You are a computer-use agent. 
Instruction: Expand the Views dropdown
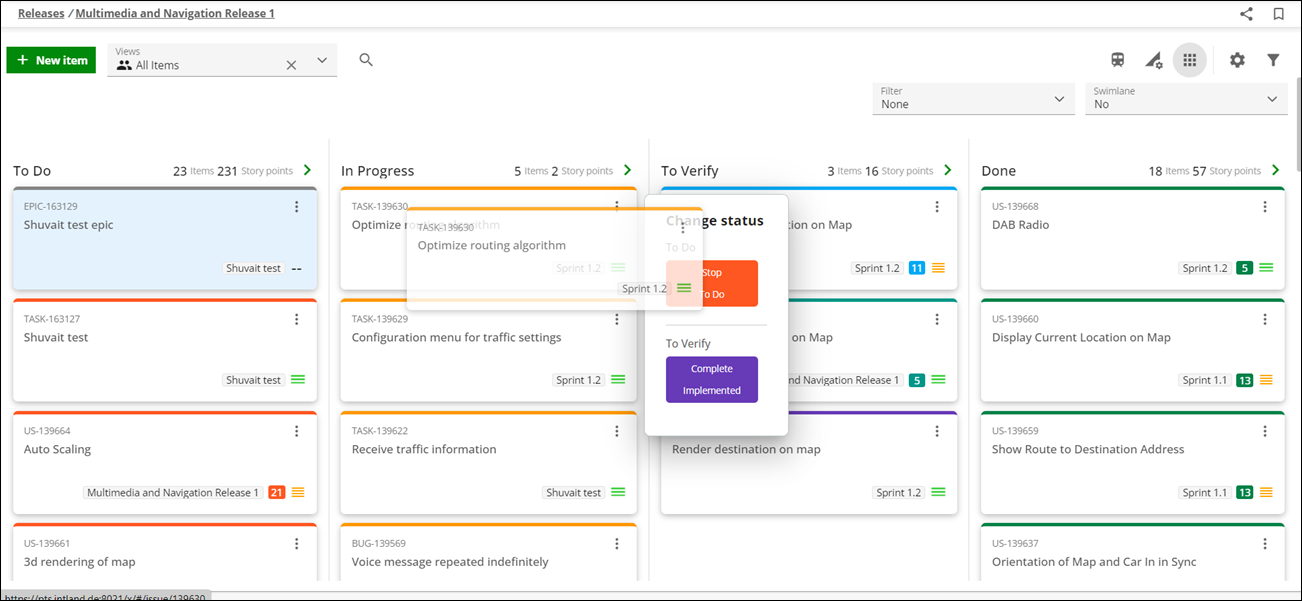click(x=322, y=60)
